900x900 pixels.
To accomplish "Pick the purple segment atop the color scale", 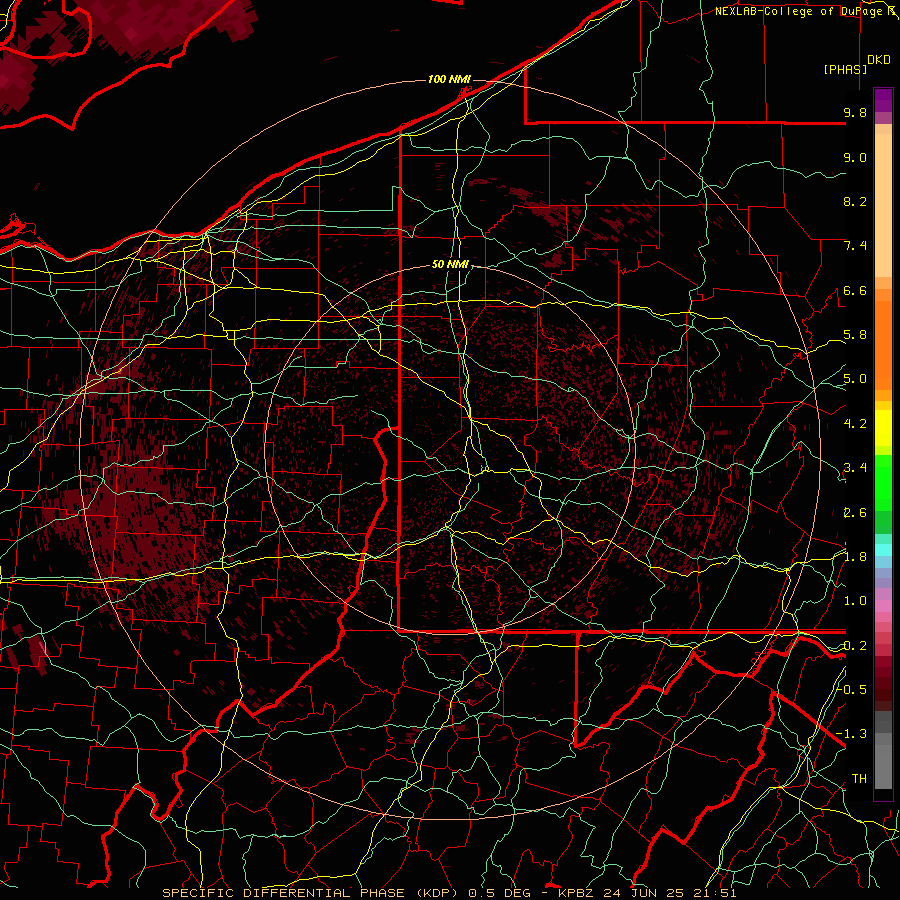I will click(x=883, y=100).
